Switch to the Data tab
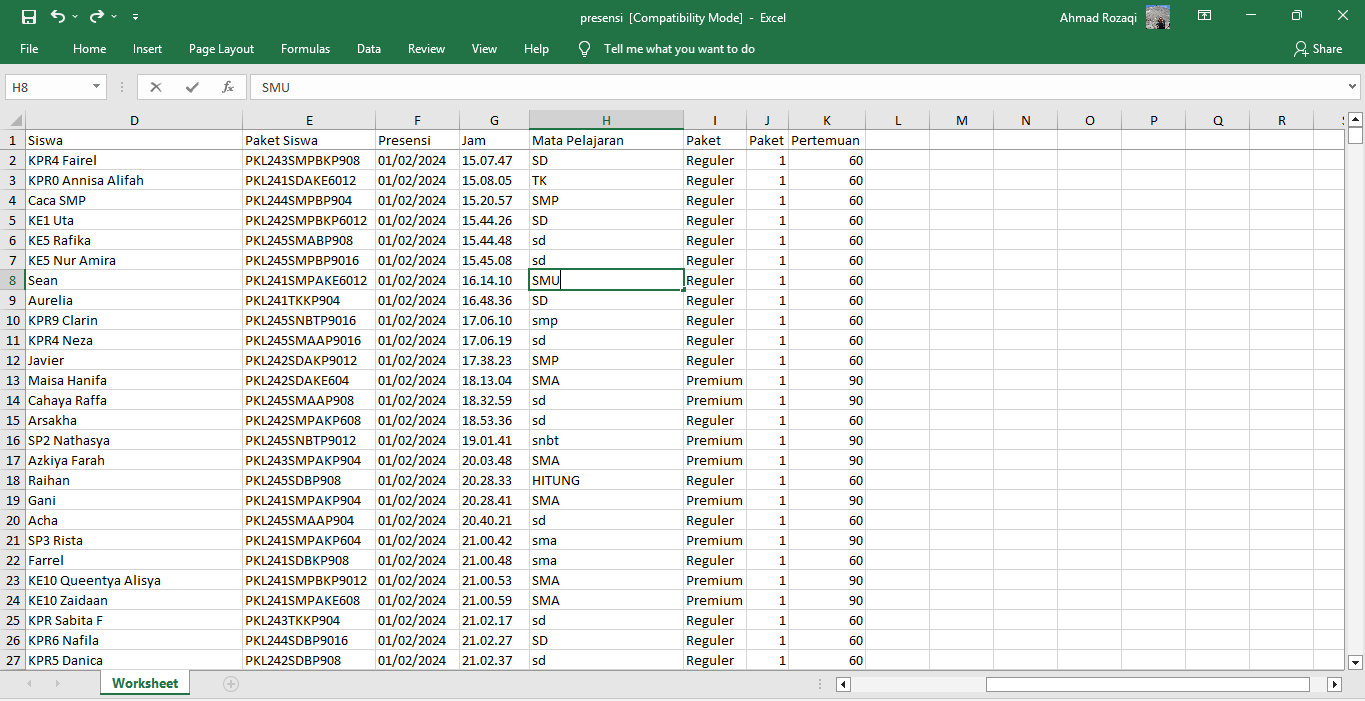The image size is (1365, 701). (x=369, y=49)
